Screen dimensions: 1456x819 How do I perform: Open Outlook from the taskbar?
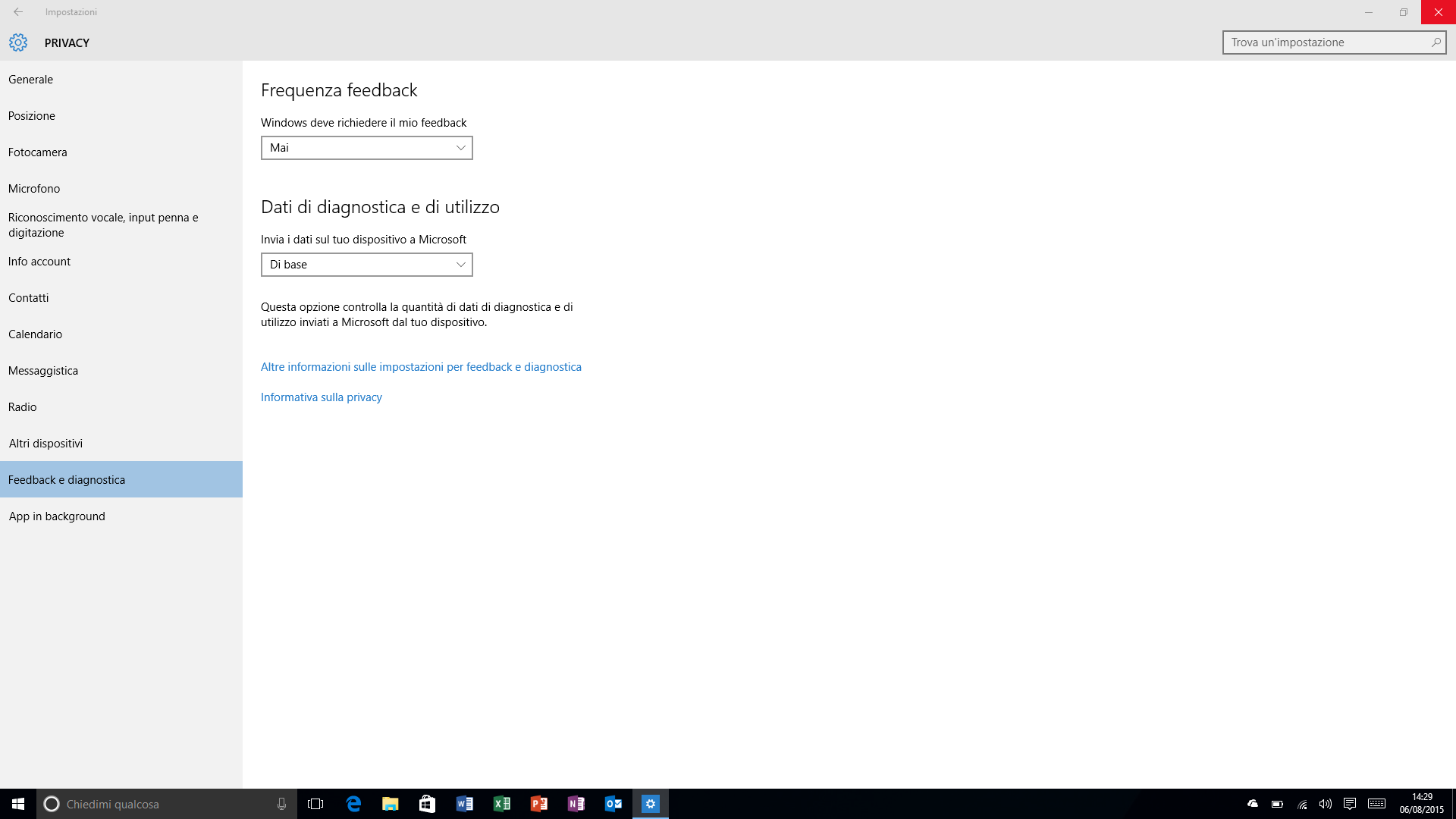point(613,804)
